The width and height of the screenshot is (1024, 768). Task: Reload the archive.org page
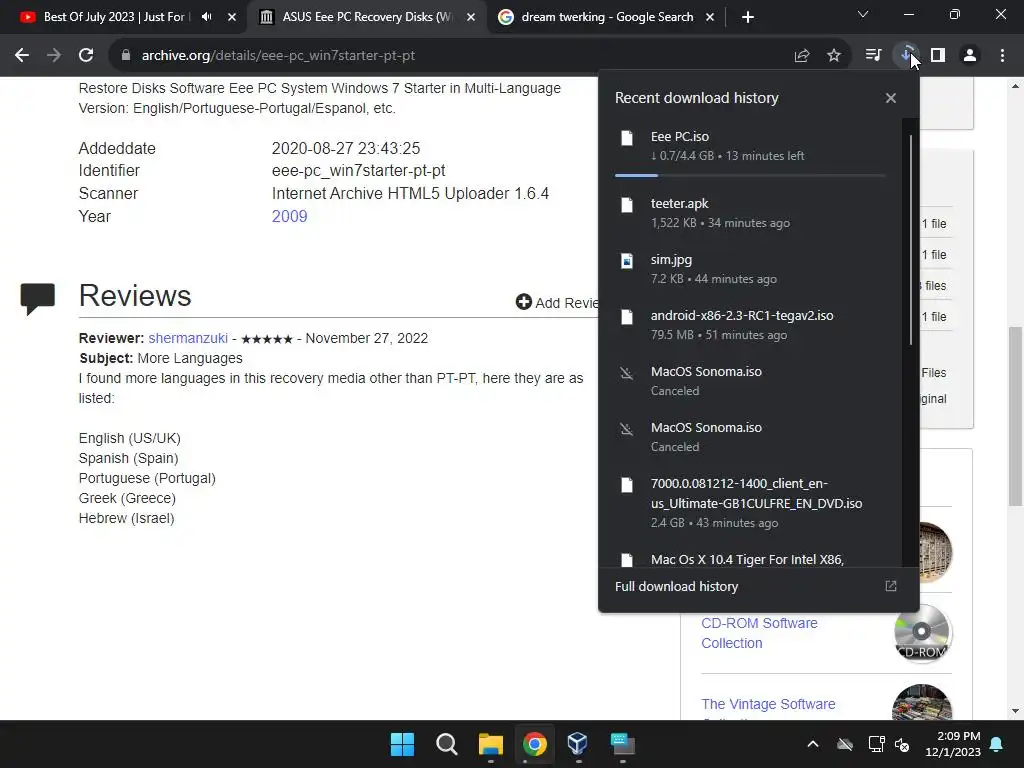(86, 56)
